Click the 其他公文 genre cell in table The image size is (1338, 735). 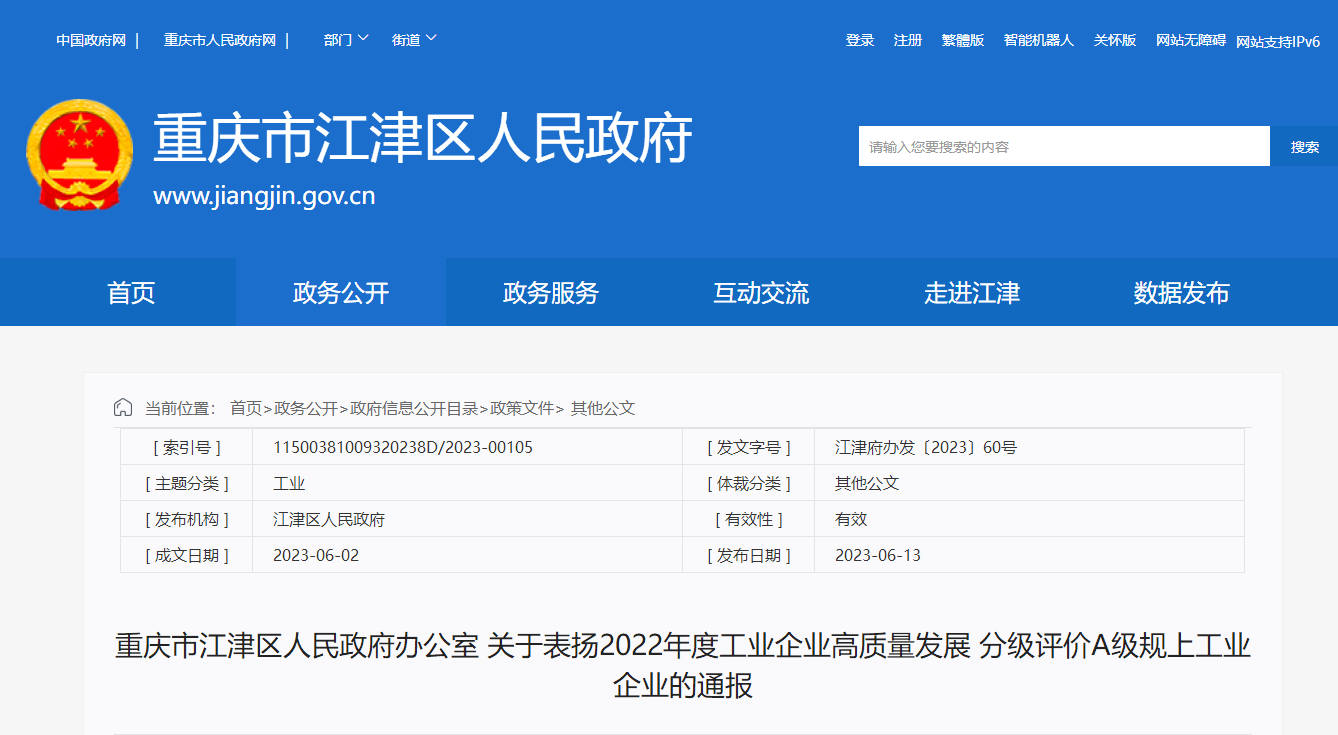(867, 483)
